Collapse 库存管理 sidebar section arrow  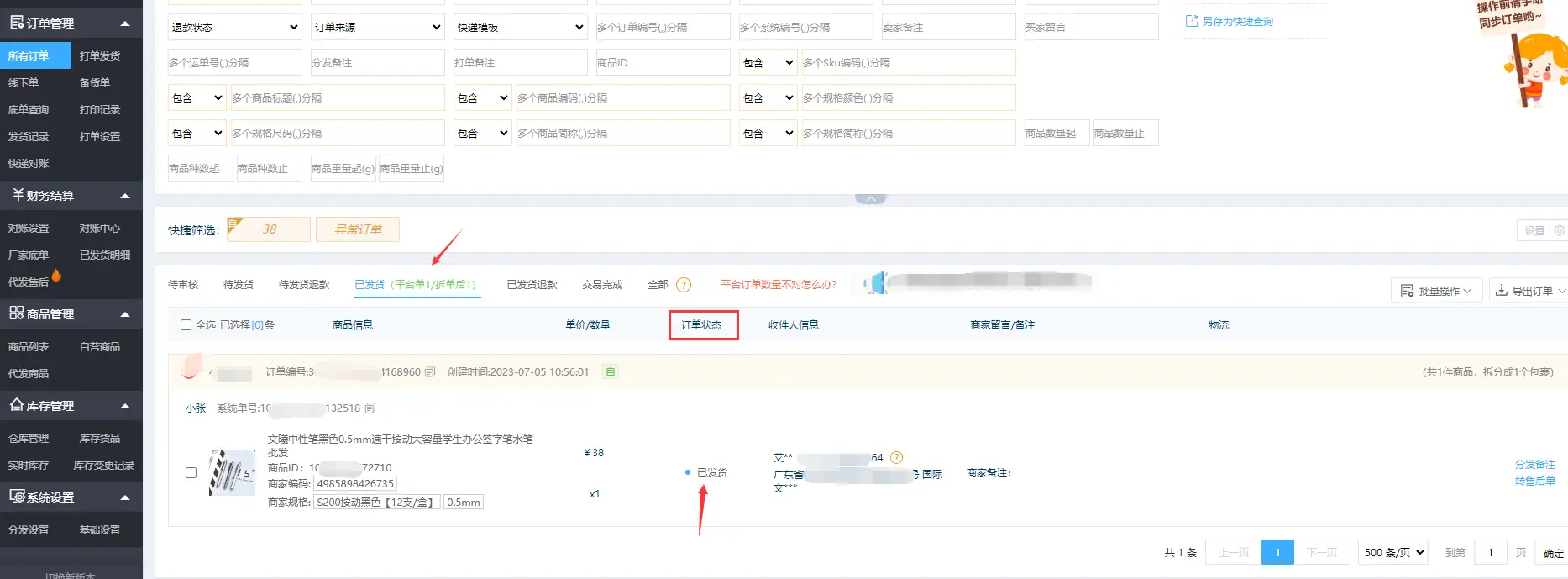point(125,406)
